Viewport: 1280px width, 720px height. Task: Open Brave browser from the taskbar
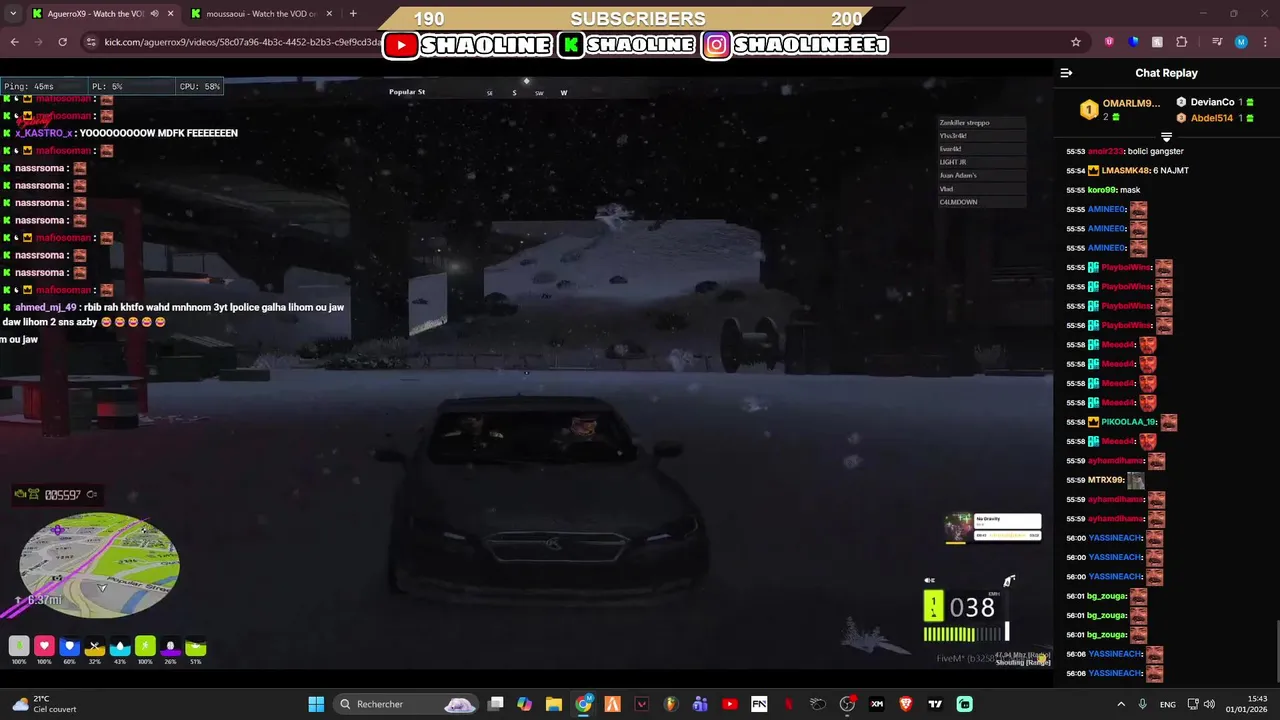906,704
